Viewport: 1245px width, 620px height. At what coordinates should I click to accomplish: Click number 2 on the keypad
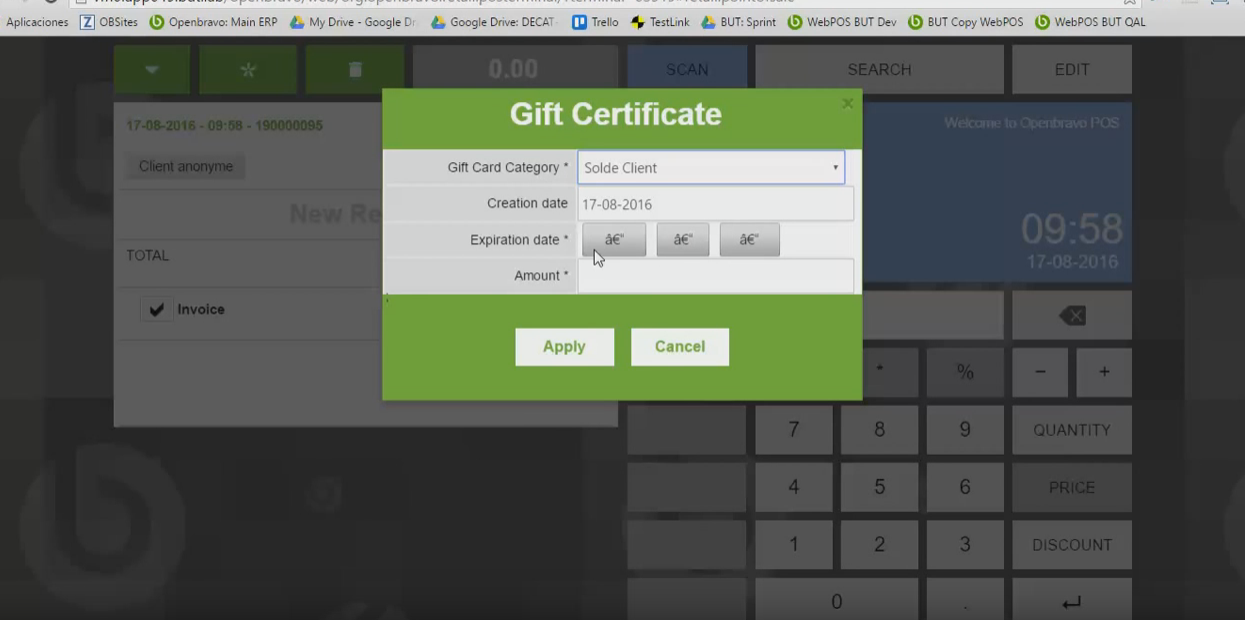tap(880, 545)
